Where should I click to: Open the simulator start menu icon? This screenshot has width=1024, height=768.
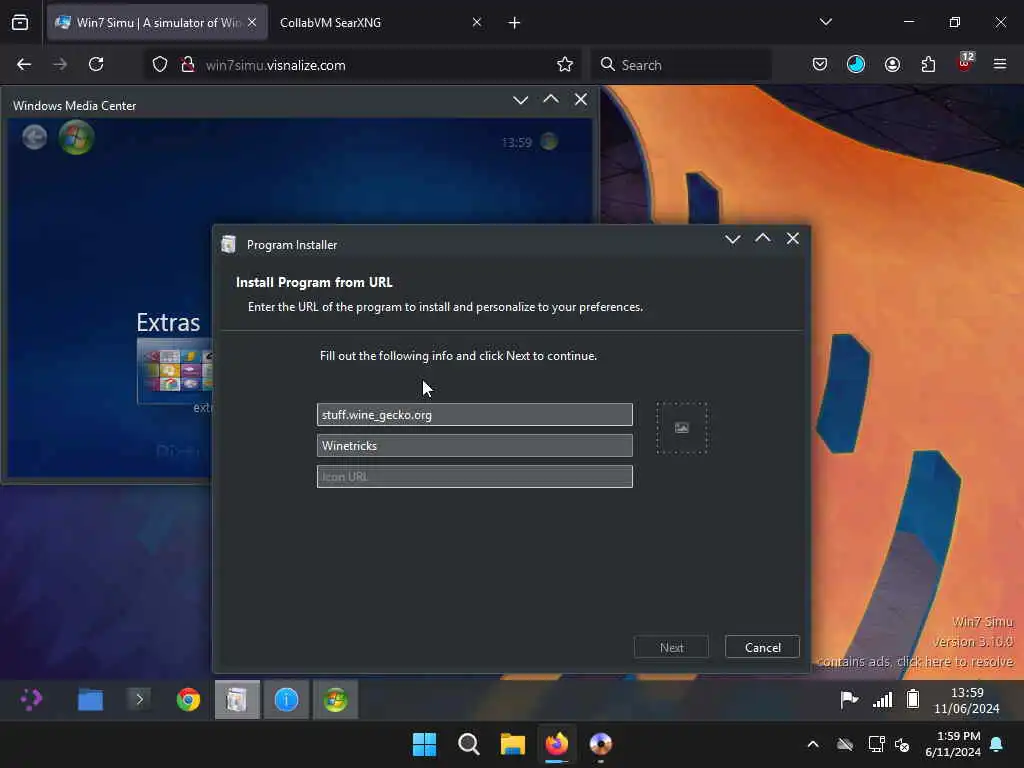point(31,700)
